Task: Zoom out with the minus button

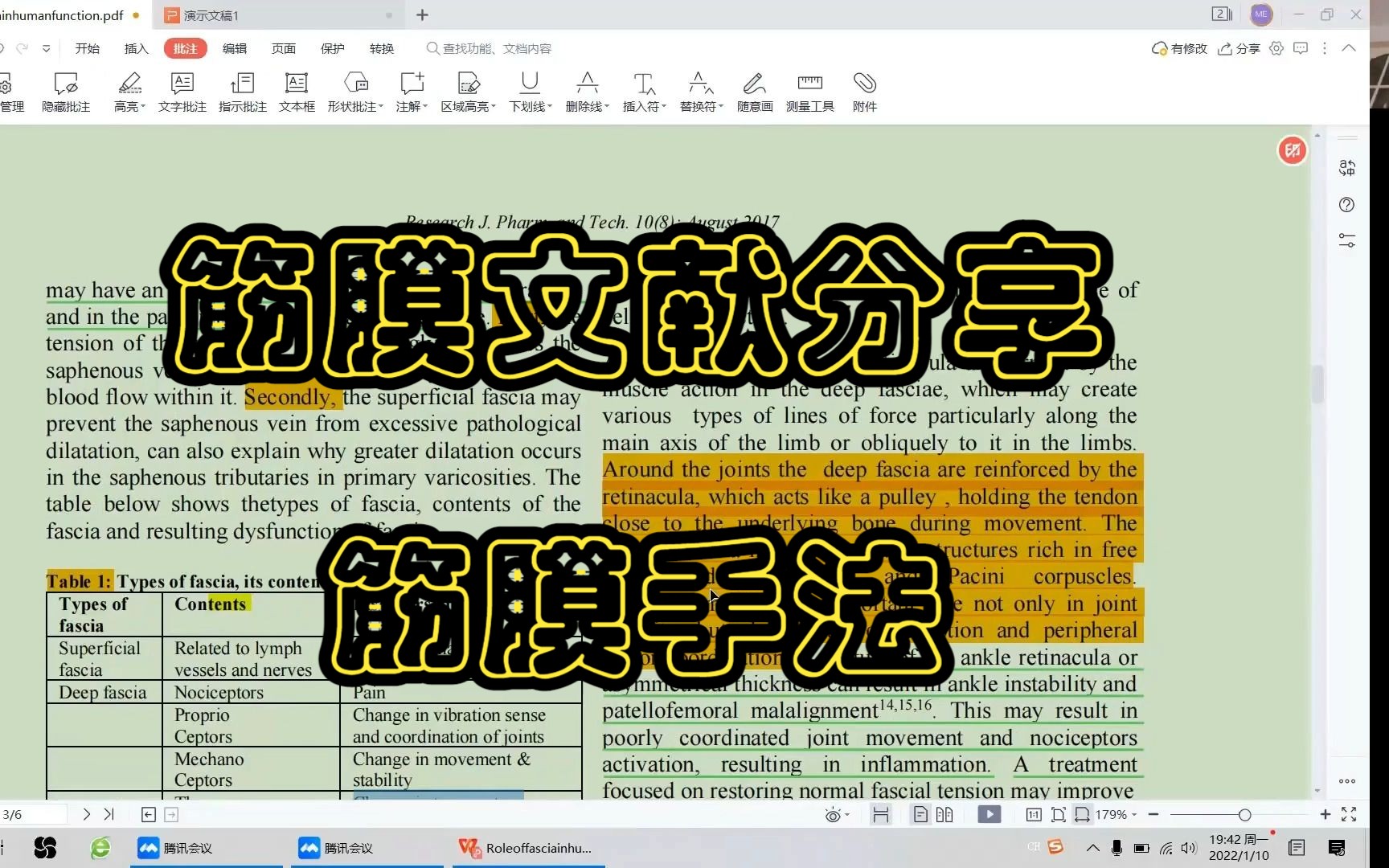Action: pyautogui.click(x=1153, y=814)
